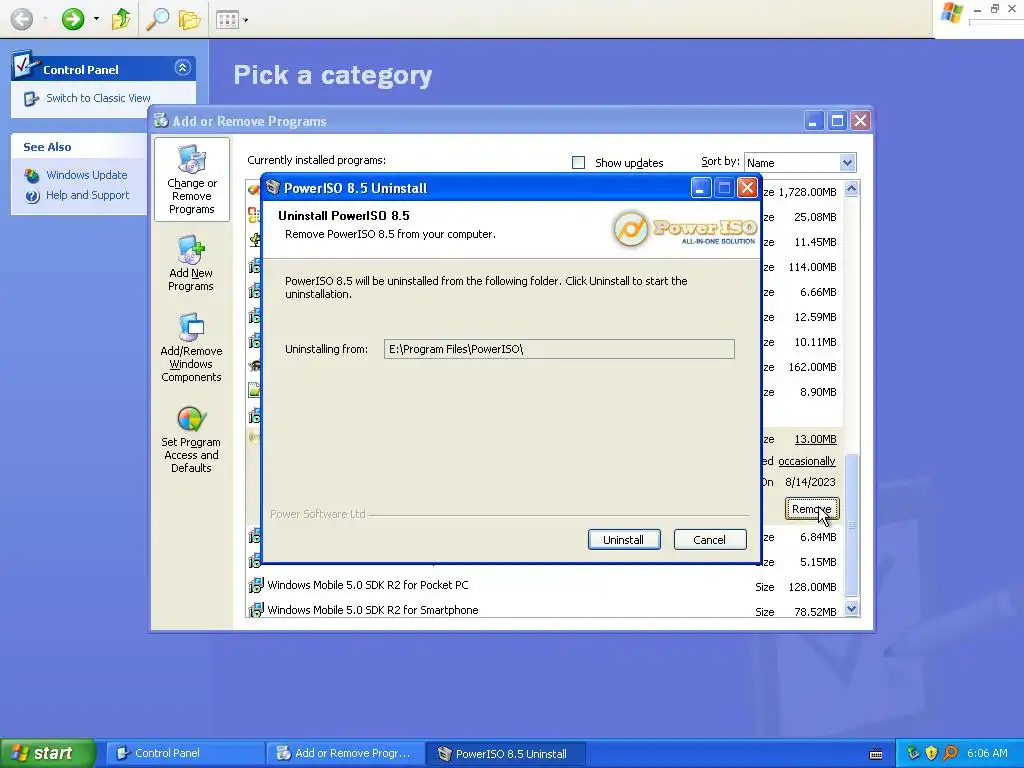Open Help and Support link

88,195
